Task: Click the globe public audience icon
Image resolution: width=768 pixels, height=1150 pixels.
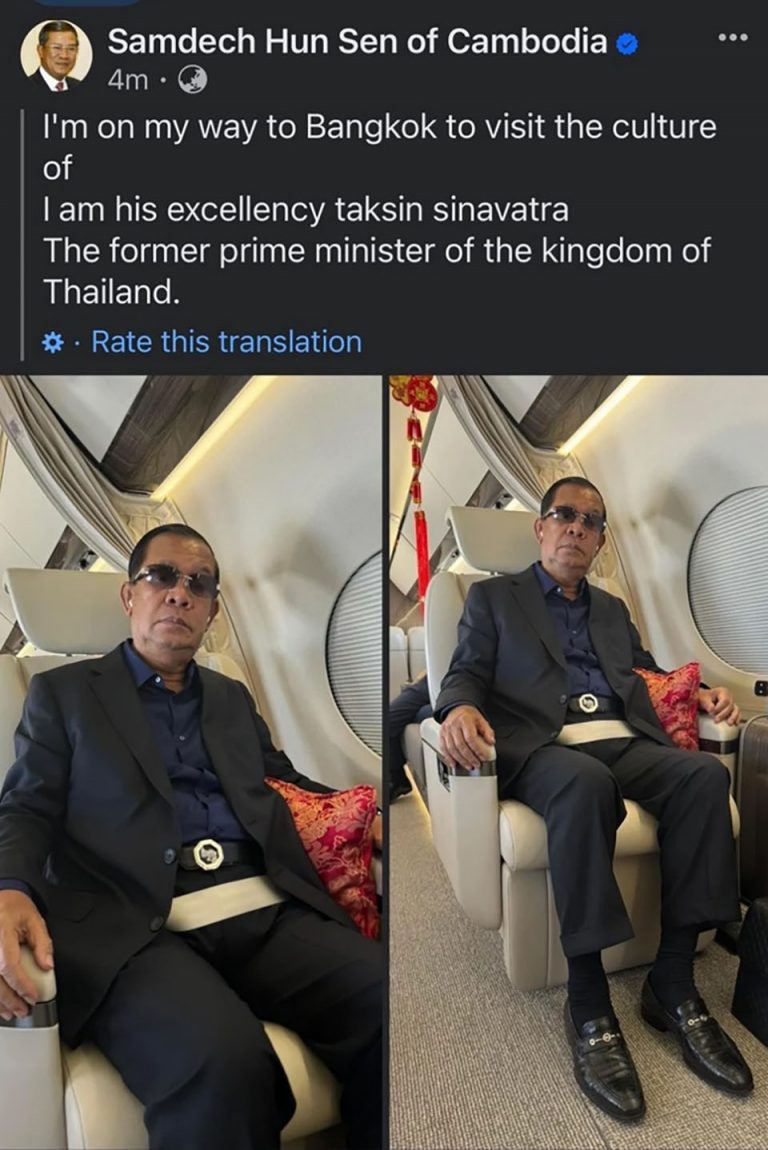Action: click(x=192, y=80)
